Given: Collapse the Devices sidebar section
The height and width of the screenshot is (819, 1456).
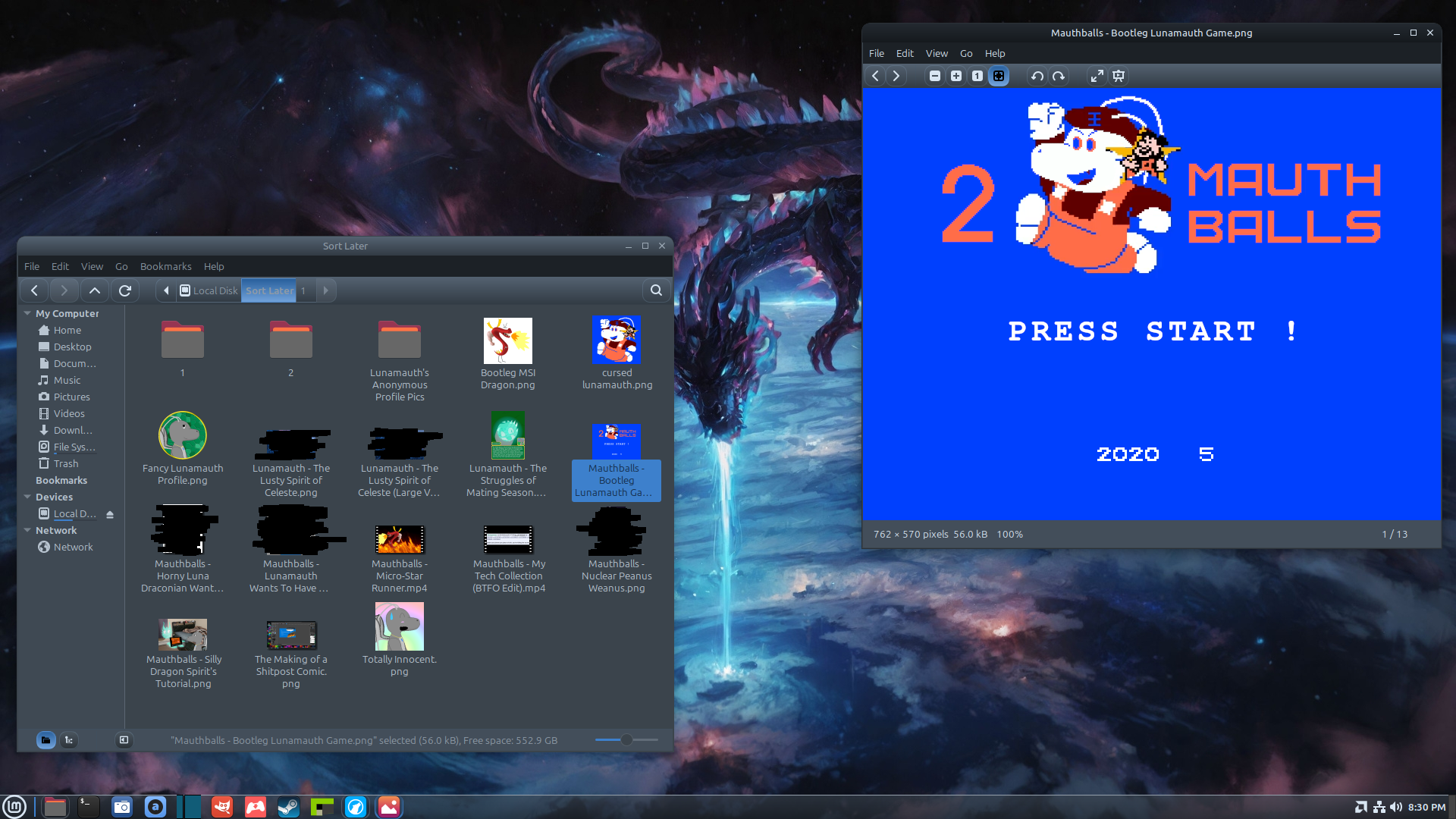Looking at the screenshot, I should [x=27, y=497].
